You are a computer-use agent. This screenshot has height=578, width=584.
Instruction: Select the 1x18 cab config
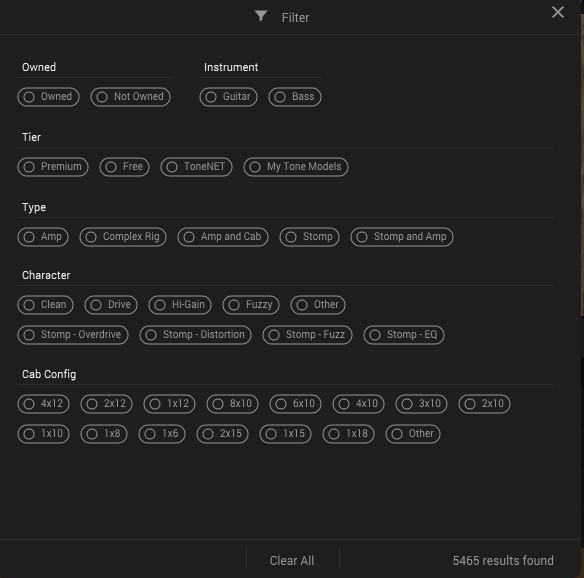(348, 434)
